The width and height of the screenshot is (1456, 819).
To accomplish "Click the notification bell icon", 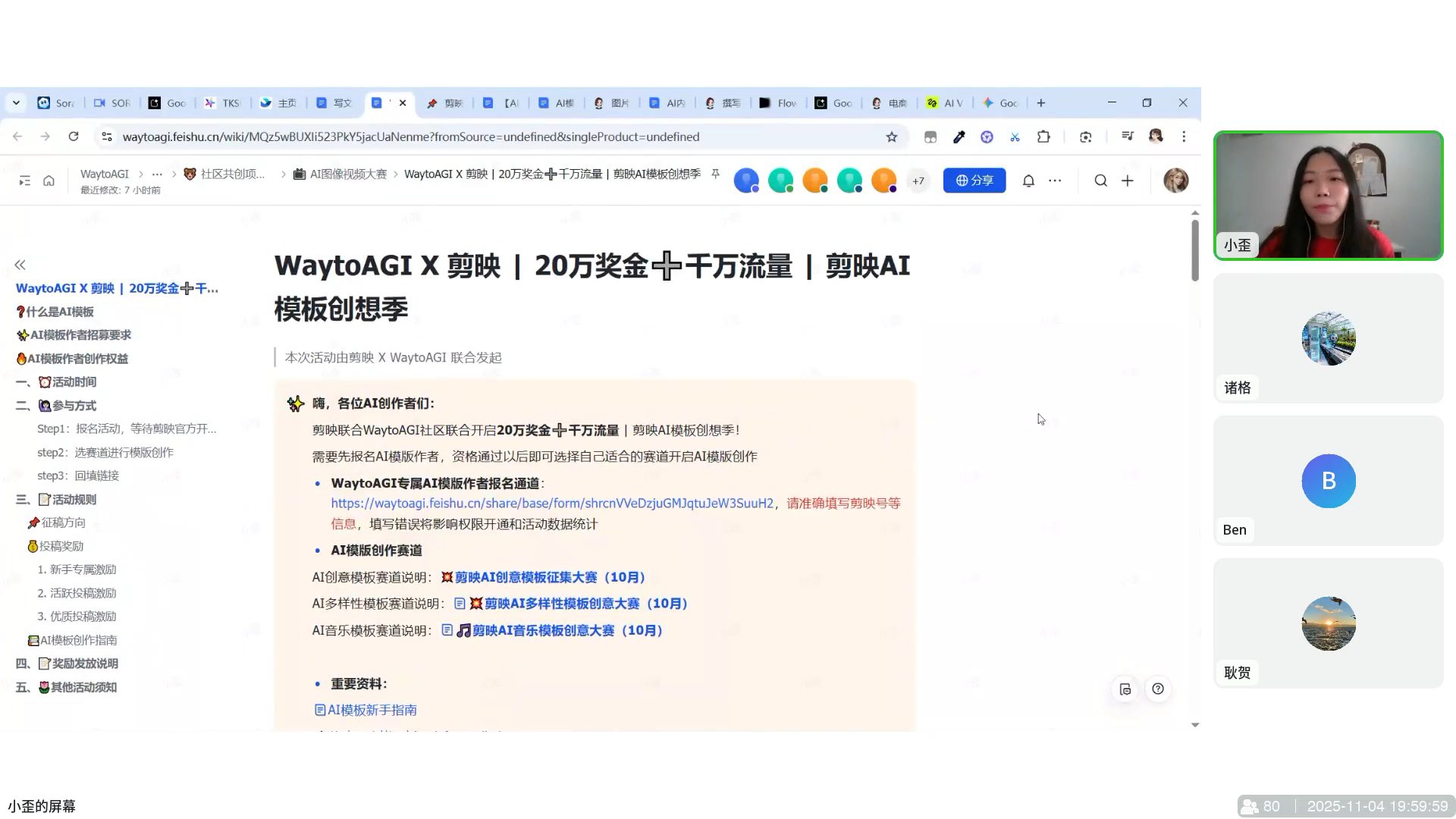I will pyautogui.click(x=1028, y=180).
